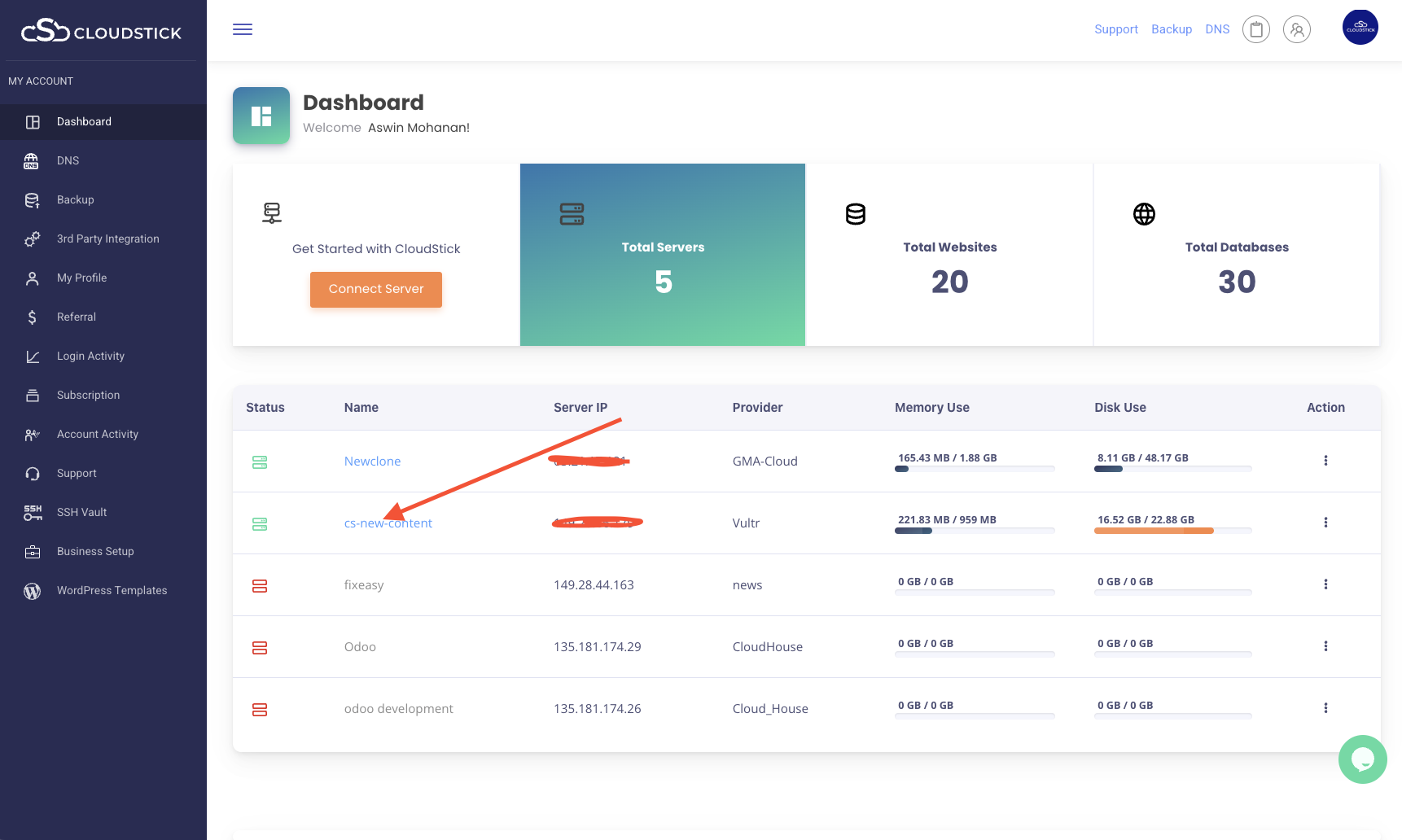
Task: Toggle the hamburger sidebar menu
Action: tap(243, 30)
